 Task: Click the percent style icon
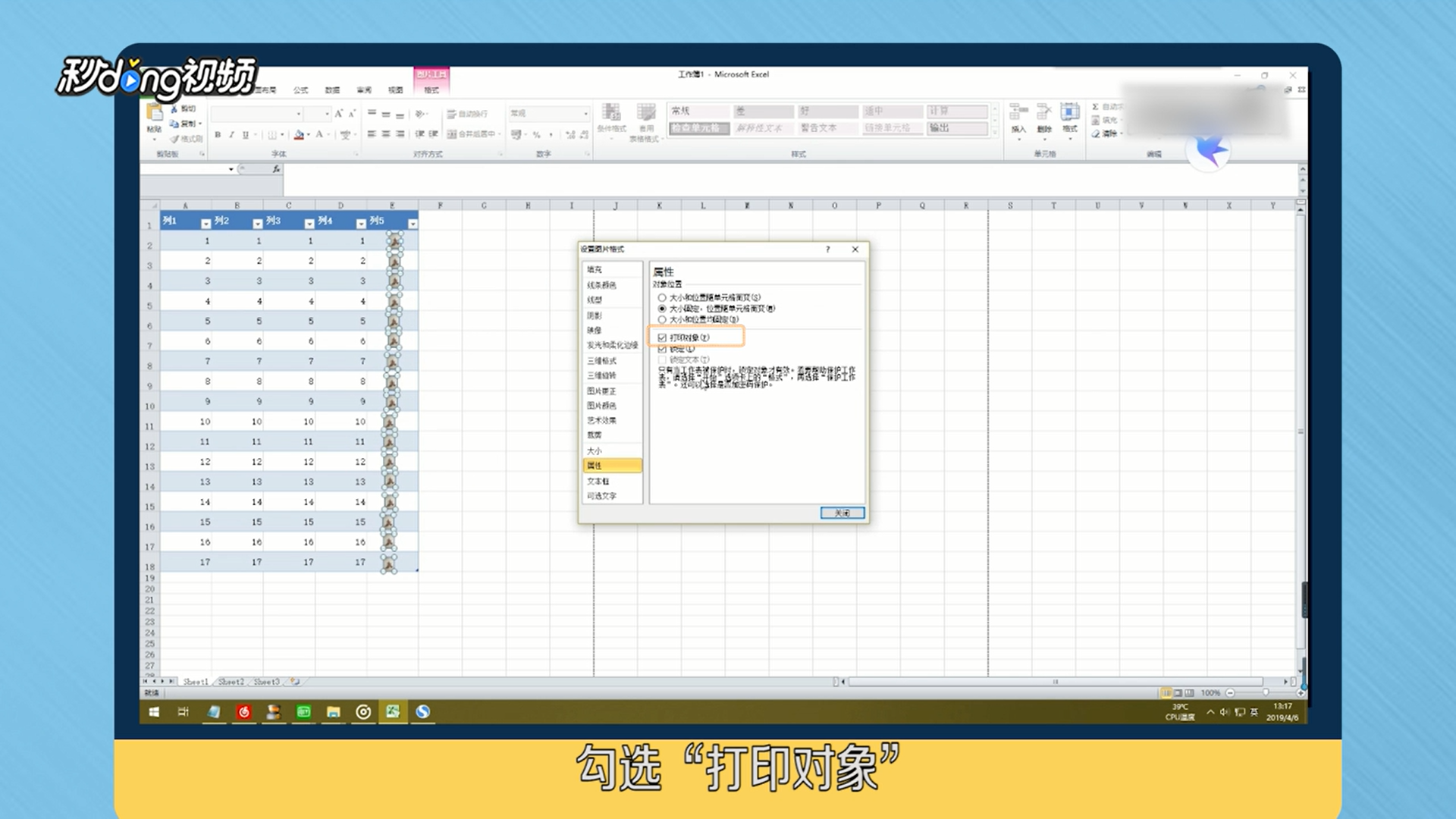tap(536, 135)
